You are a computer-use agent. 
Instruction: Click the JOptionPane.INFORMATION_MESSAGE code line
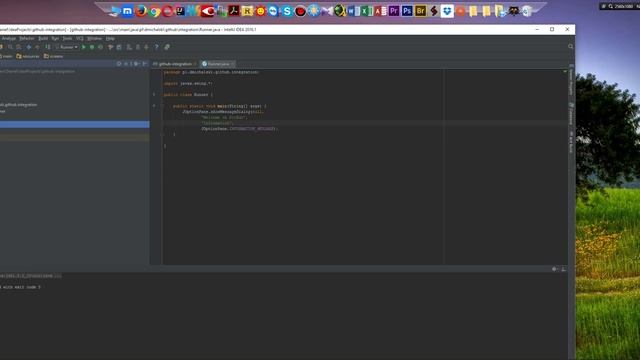coord(239,129)
